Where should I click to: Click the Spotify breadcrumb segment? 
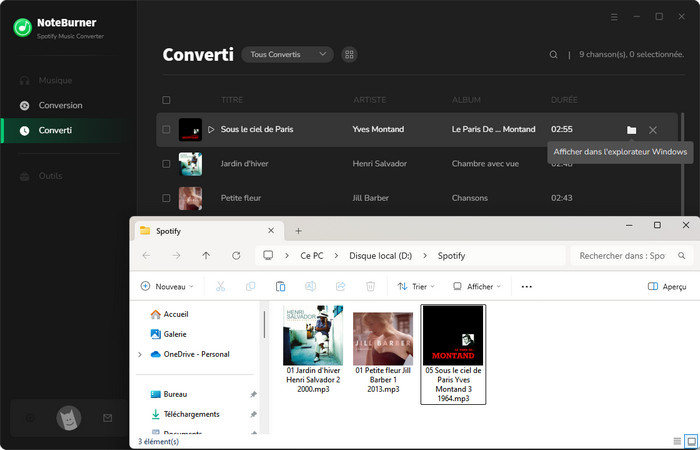pyautogui.click(x=451, y=256)
